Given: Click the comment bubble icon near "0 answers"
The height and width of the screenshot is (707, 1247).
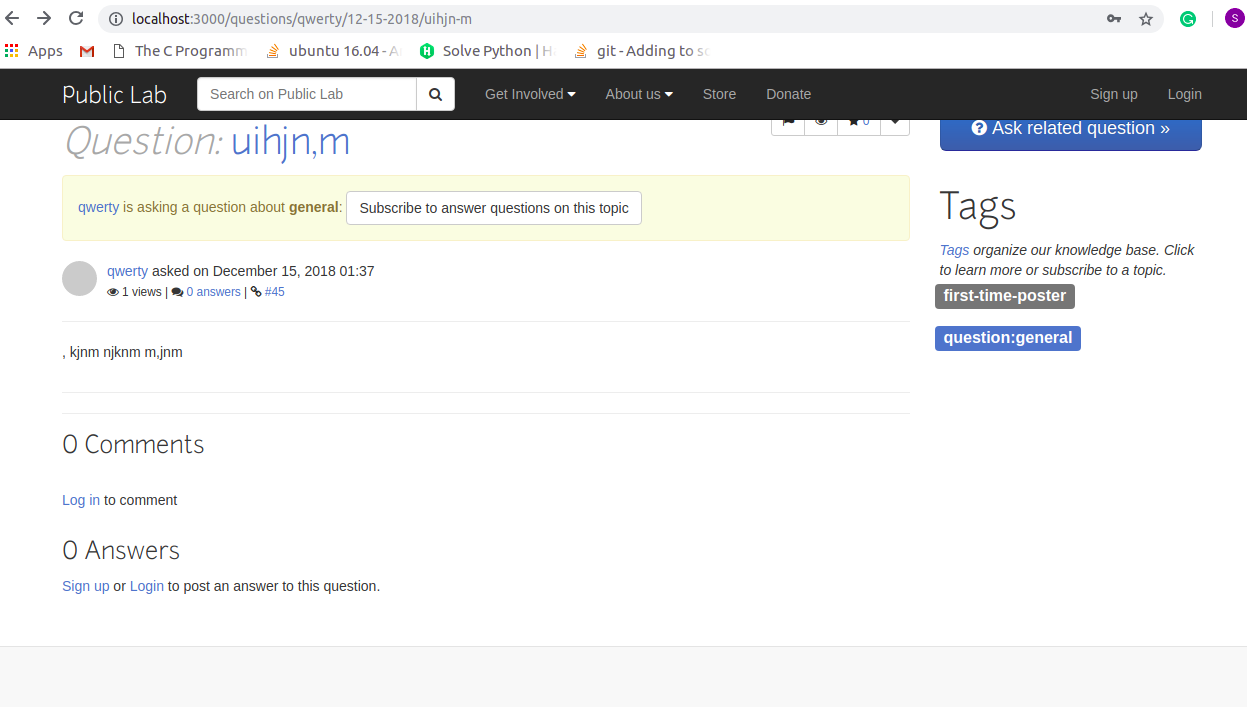Looking at the screenshot, I should 177,291.
